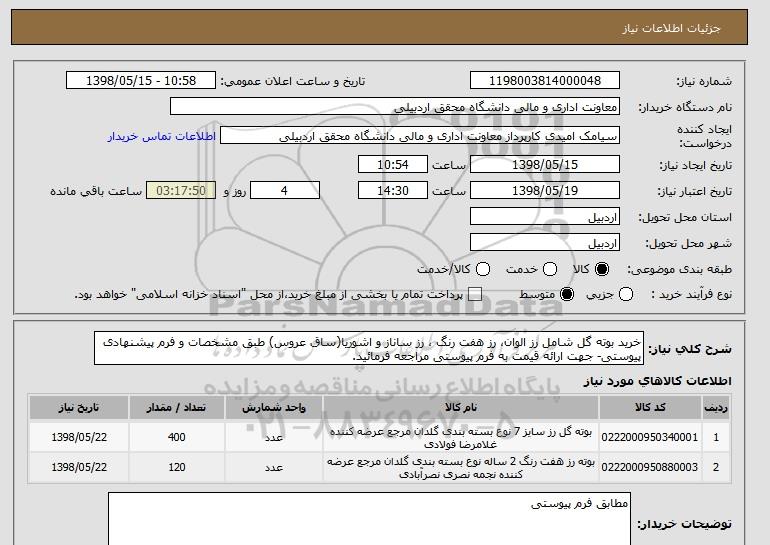Click the request creator name field
Image resolution: width=770 pixels, height=545 pixels.
click(420, 136)
